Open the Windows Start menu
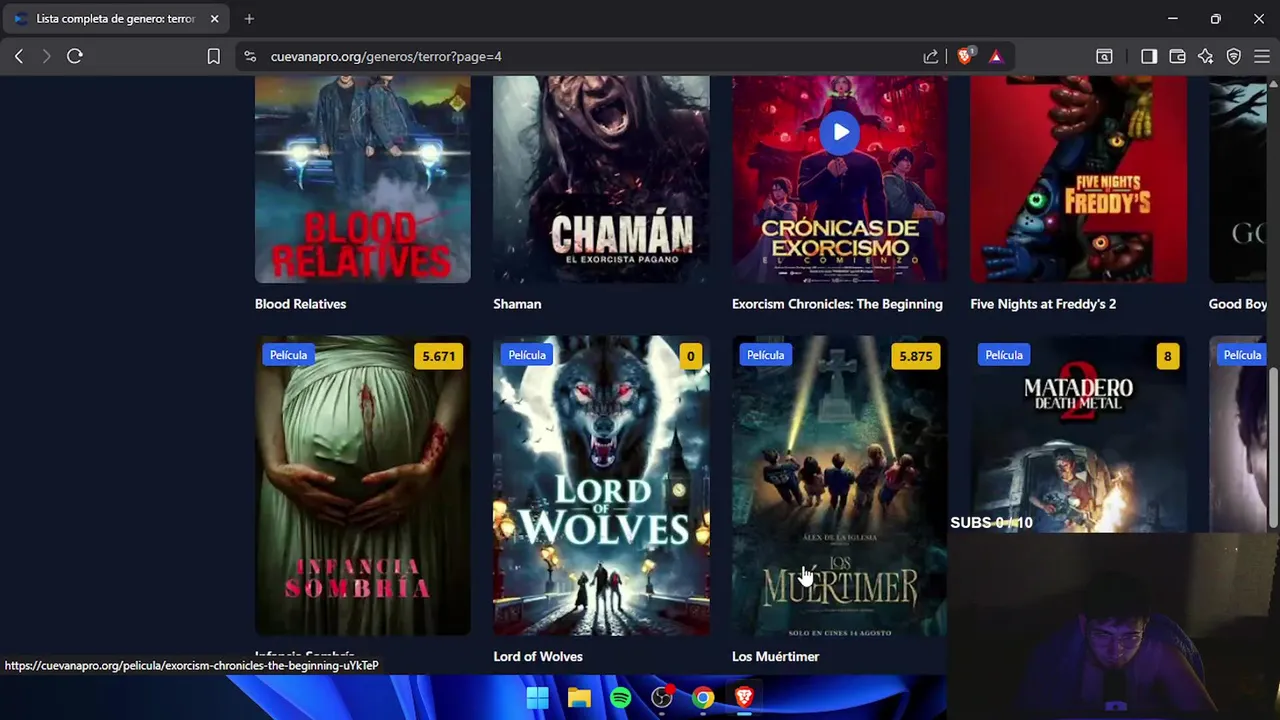The image size is (1280, 720). point(537,697)
